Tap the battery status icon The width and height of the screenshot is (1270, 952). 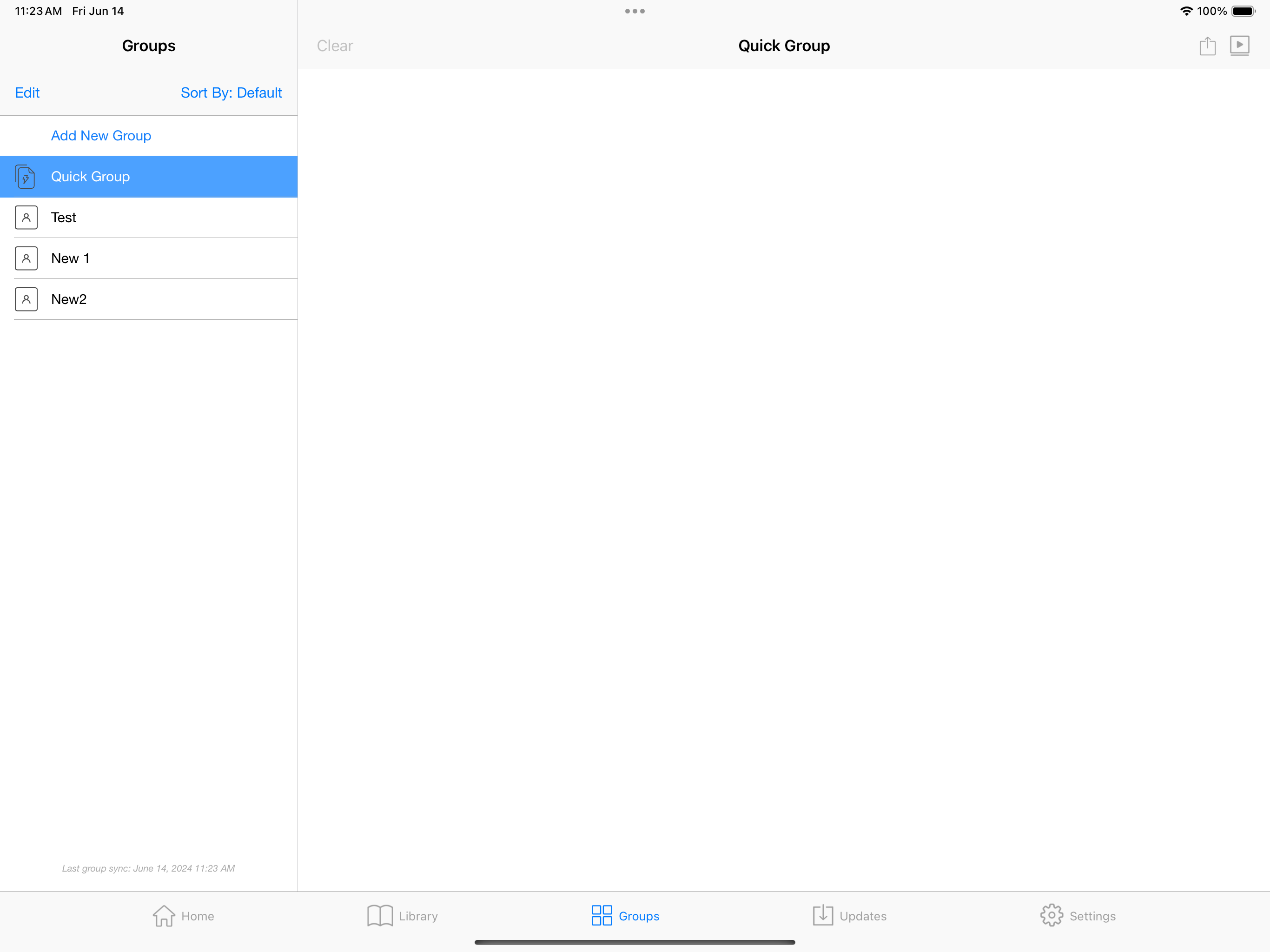1244,11
